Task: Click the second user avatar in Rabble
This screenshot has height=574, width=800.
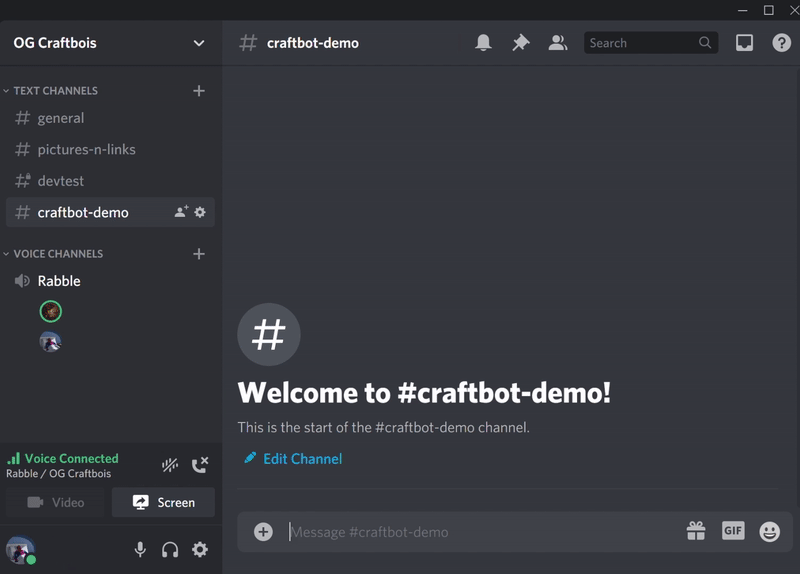Action: pyautogui.click(x=51, y=342)
